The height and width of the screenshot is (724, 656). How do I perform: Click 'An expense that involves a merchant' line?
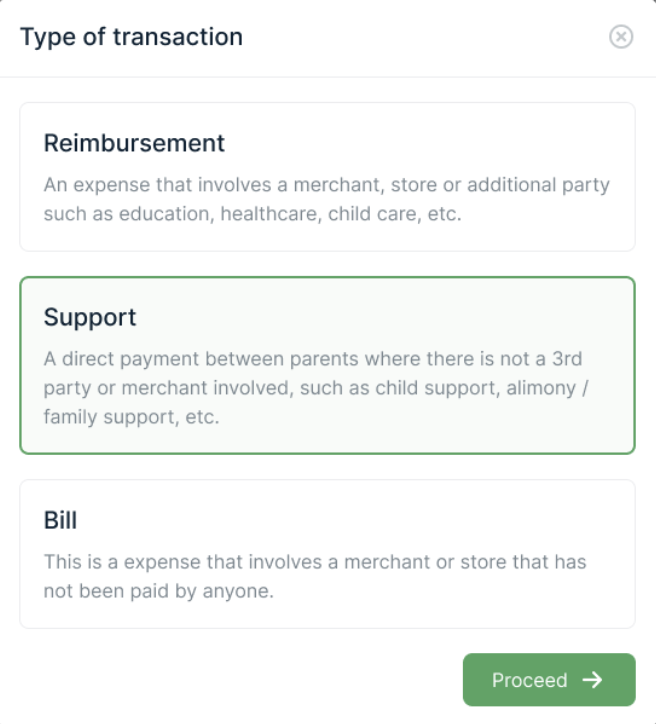click(x=326, y=186)
